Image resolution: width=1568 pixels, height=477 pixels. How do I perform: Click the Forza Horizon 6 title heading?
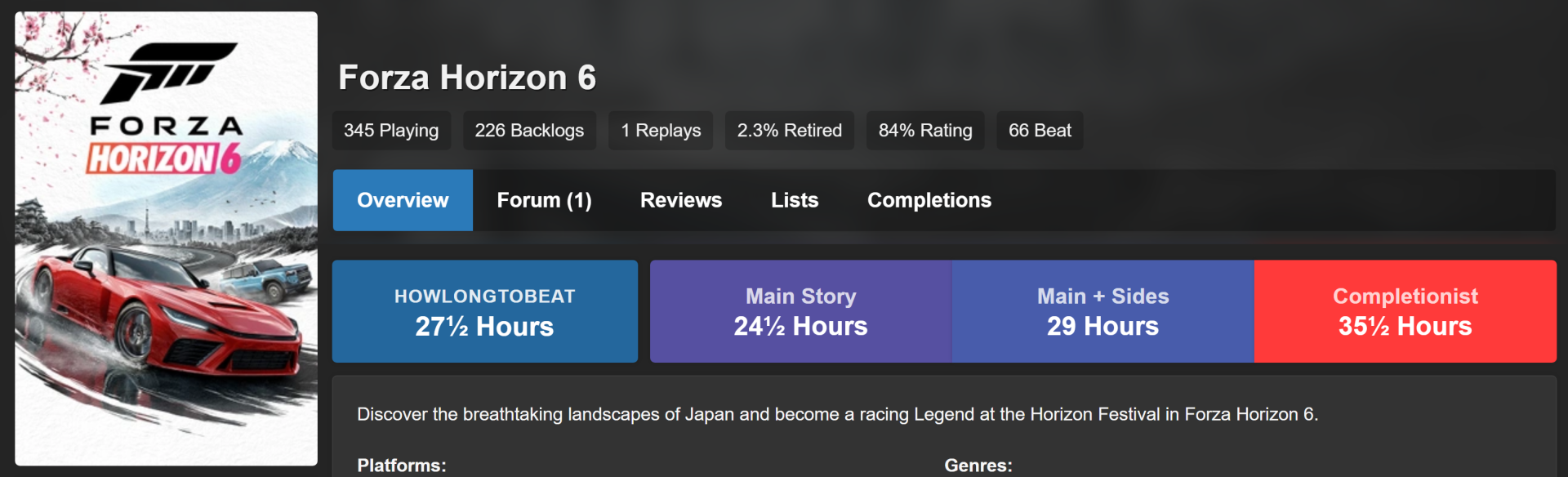(467, 78)
